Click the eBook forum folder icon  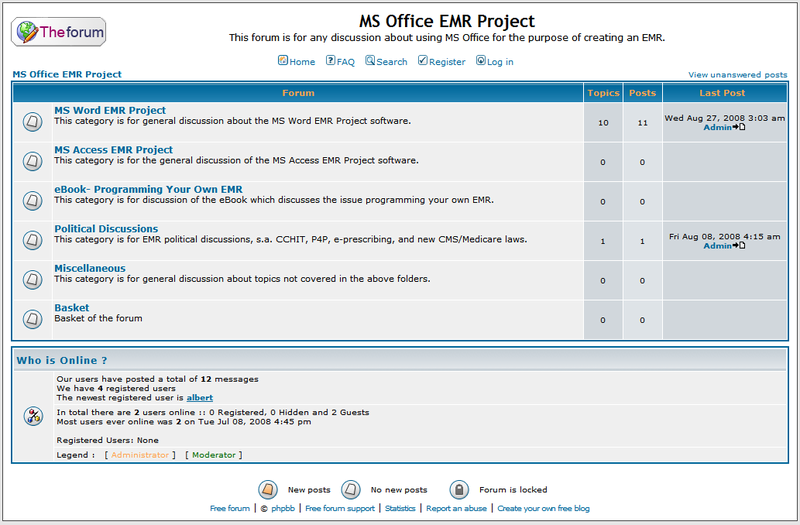point(33,201)
